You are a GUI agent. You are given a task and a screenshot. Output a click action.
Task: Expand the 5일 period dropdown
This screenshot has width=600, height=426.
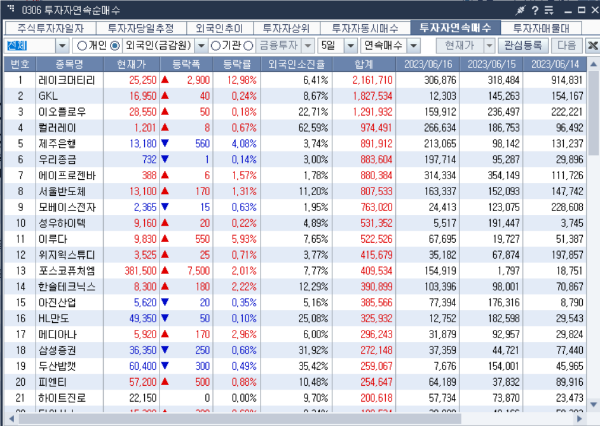[351, 46]
